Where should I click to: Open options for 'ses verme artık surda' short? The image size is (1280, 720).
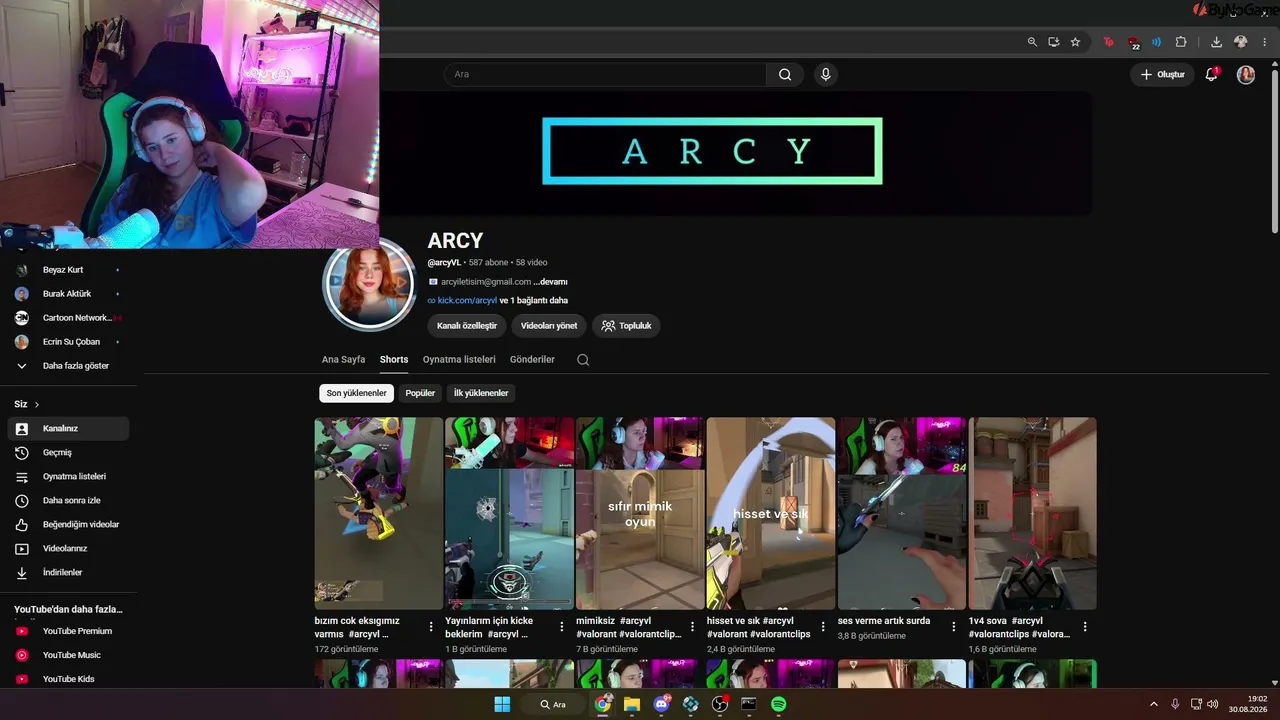(x=954, y=627)
